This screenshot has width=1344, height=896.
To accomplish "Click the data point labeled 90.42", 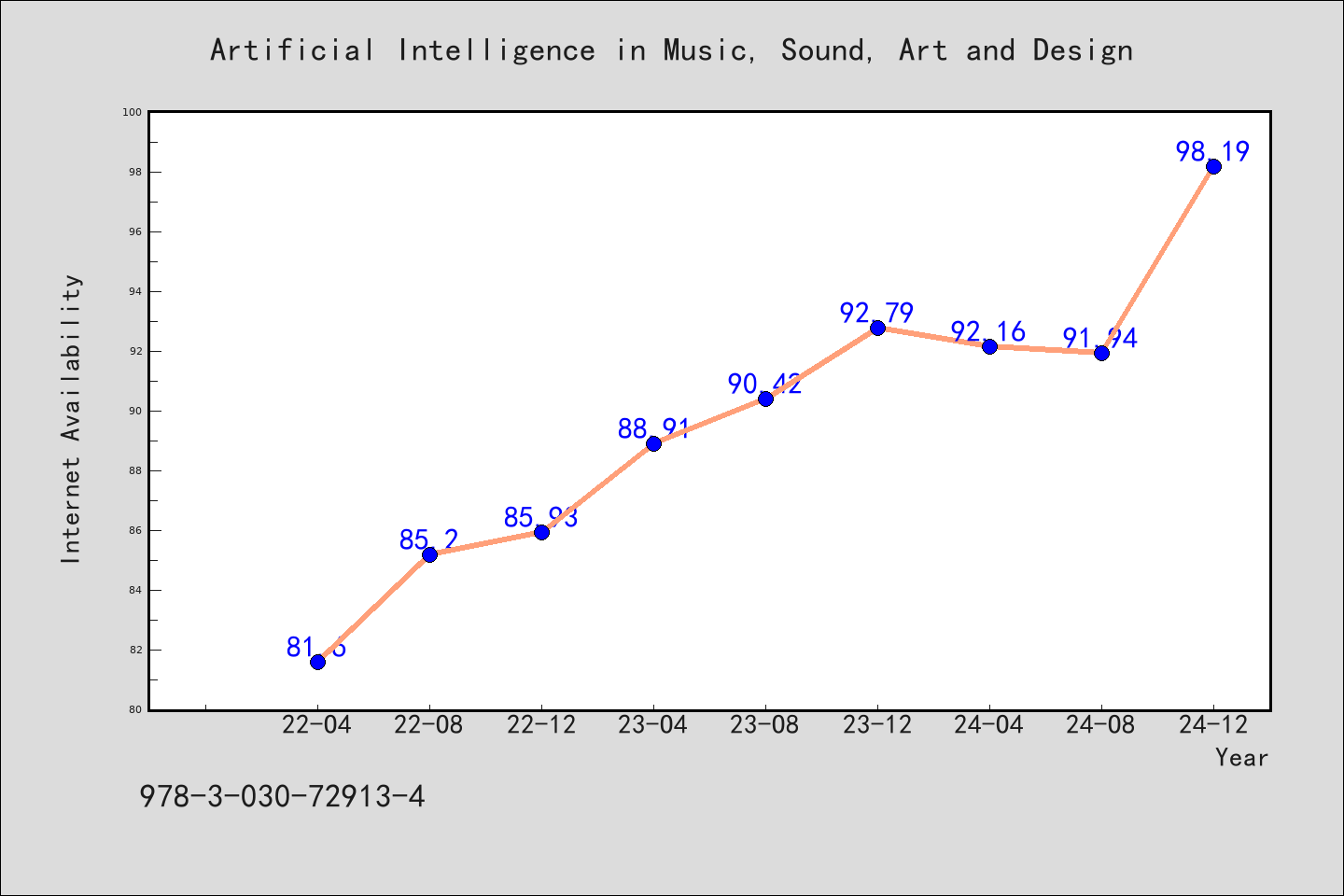I will click(x=765, y=399).
